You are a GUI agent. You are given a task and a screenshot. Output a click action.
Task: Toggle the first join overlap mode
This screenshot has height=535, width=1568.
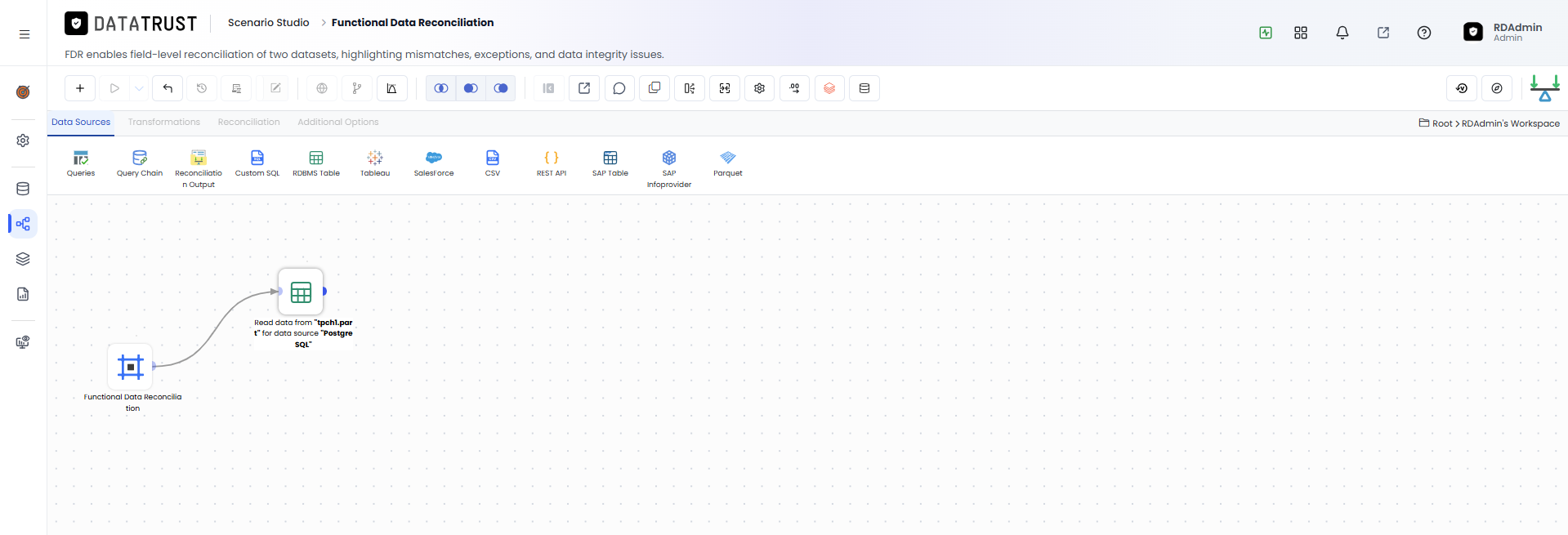coord(441,88)
